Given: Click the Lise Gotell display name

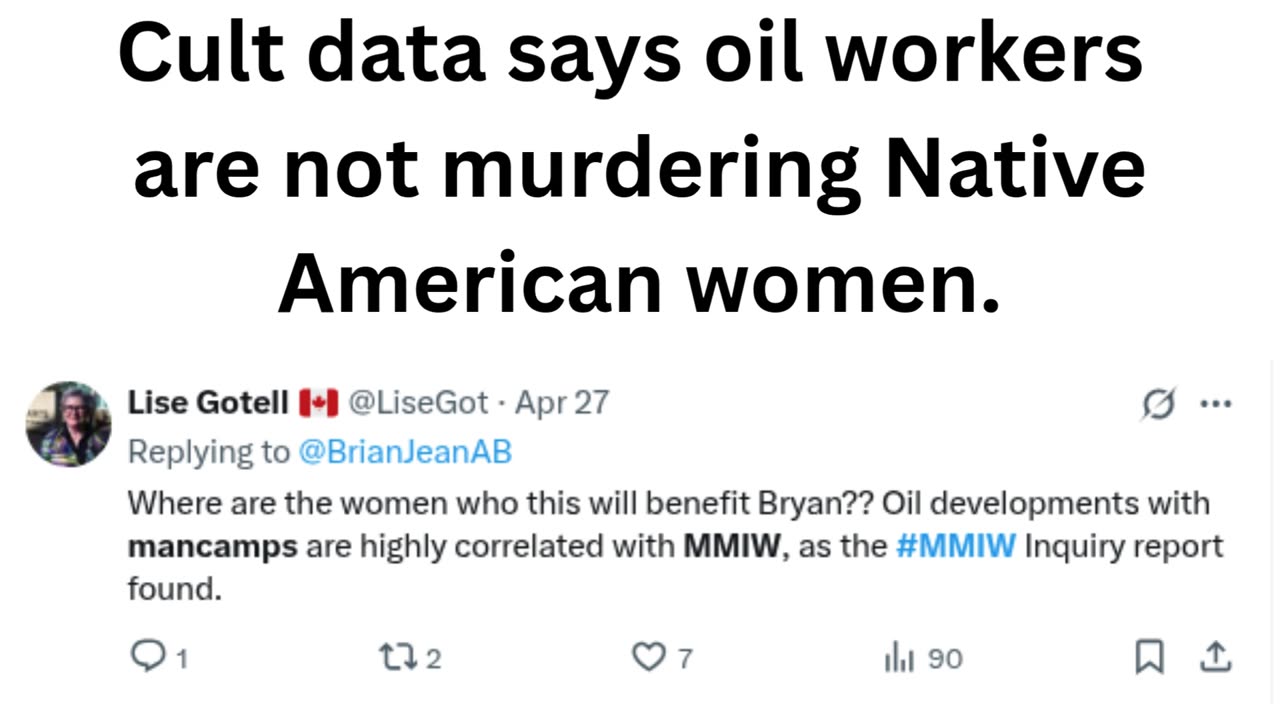Looking at the screenshot, I should [x=208, y=403].
